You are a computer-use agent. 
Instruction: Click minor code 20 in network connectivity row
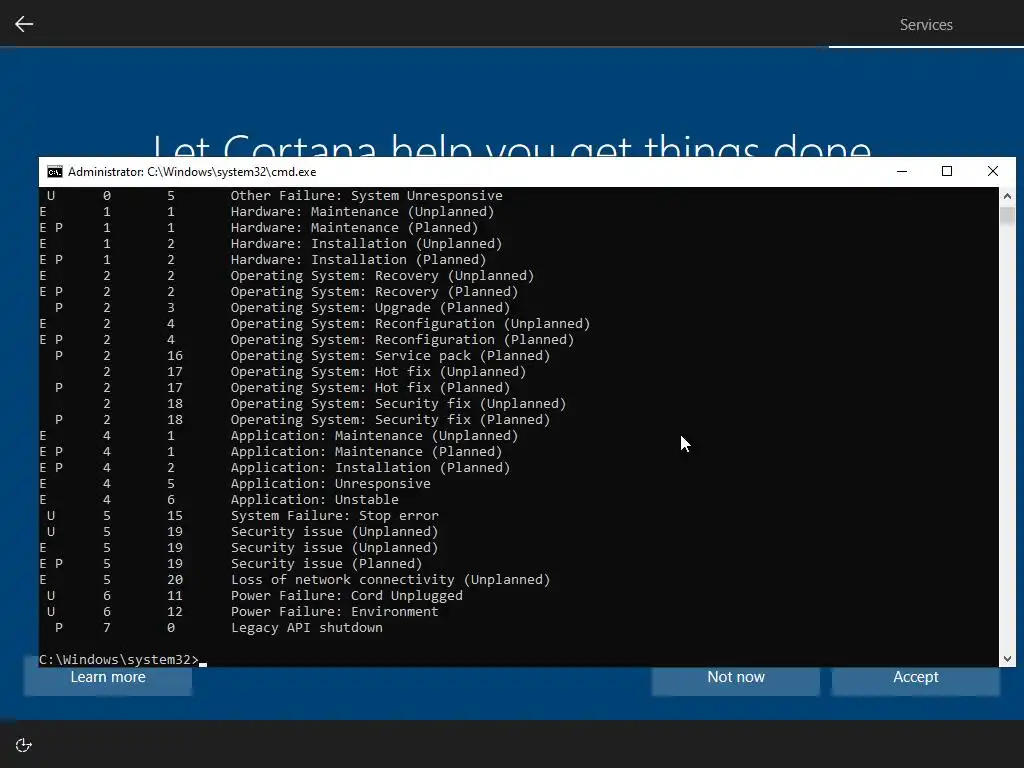tap(174, 579)
